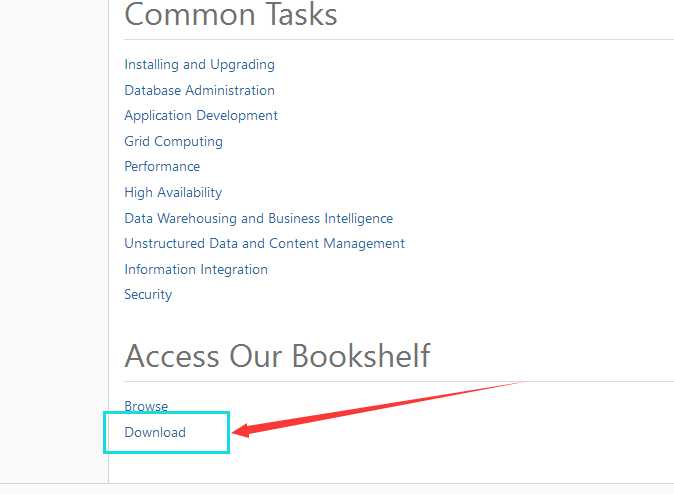Click the red arrow annotation
The image size is (674, 494).
[380, 406]
